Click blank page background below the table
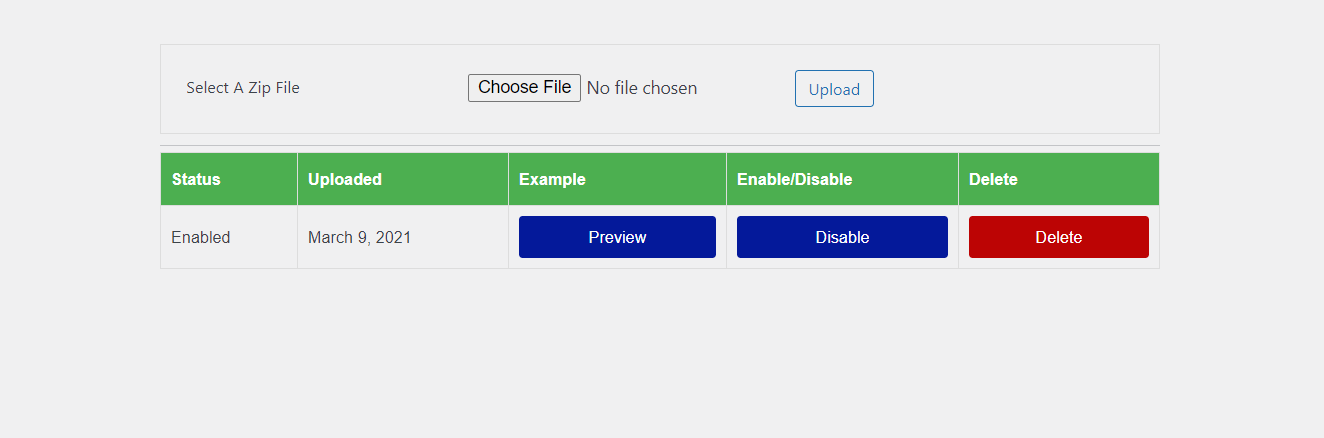1324x438 pixels. (x=660, y=350)
